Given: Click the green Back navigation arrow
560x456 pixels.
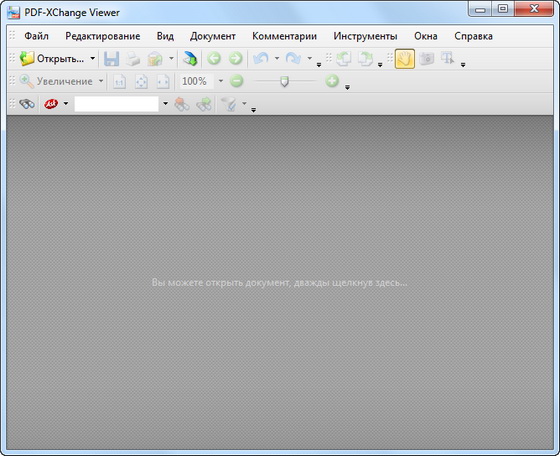Looking at the screenshot, I should point(214,58).
